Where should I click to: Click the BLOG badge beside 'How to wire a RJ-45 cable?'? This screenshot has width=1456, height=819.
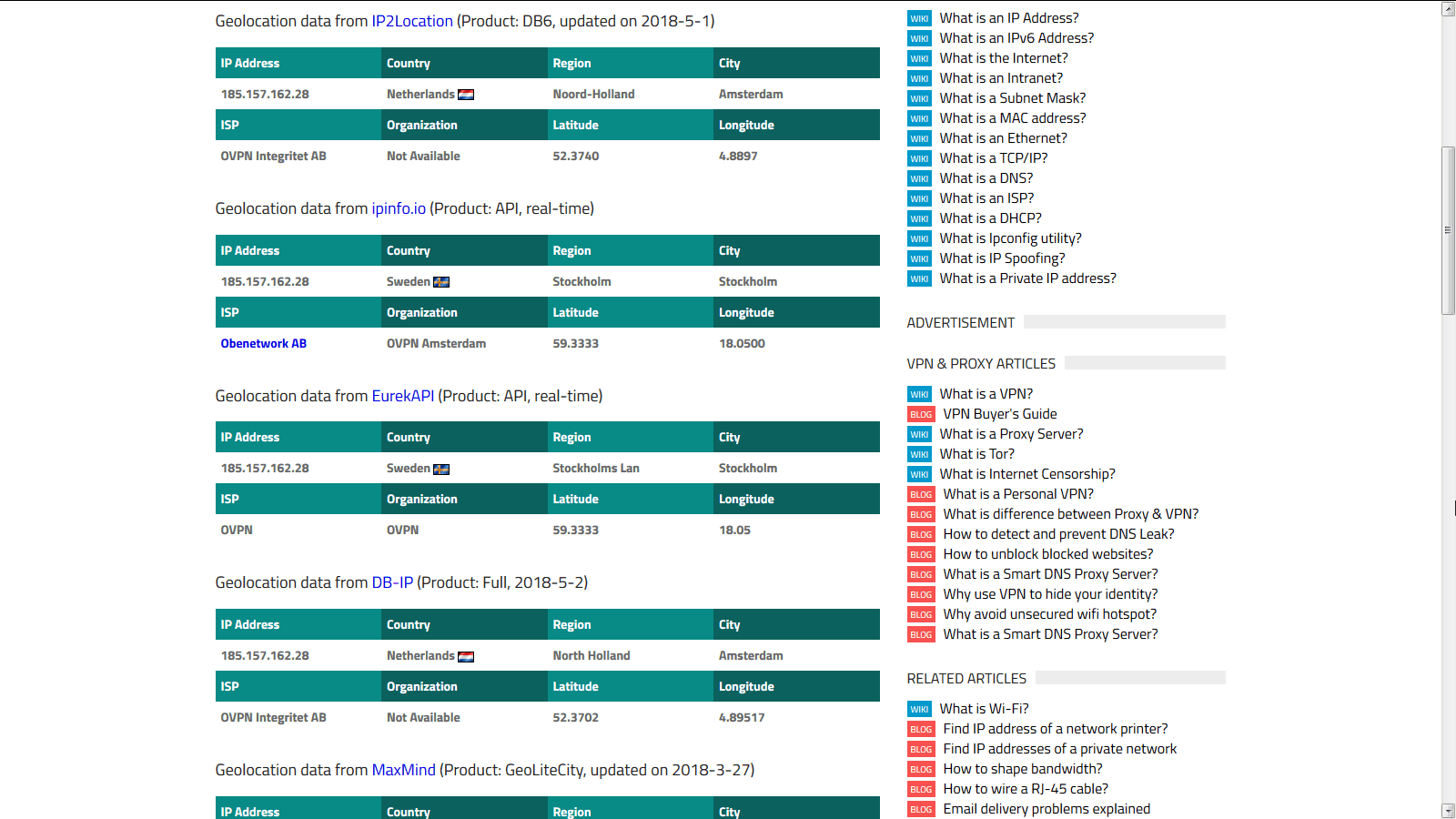coord(921,789)
